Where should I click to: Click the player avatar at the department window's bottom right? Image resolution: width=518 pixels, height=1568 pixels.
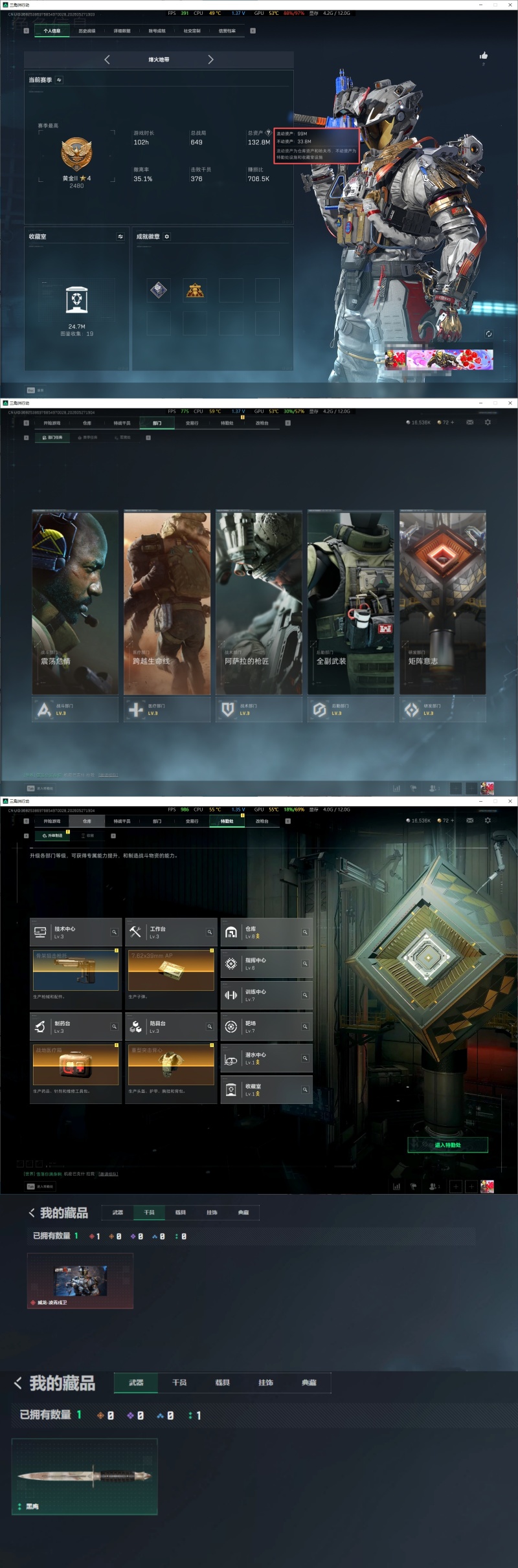coord(487,788)
